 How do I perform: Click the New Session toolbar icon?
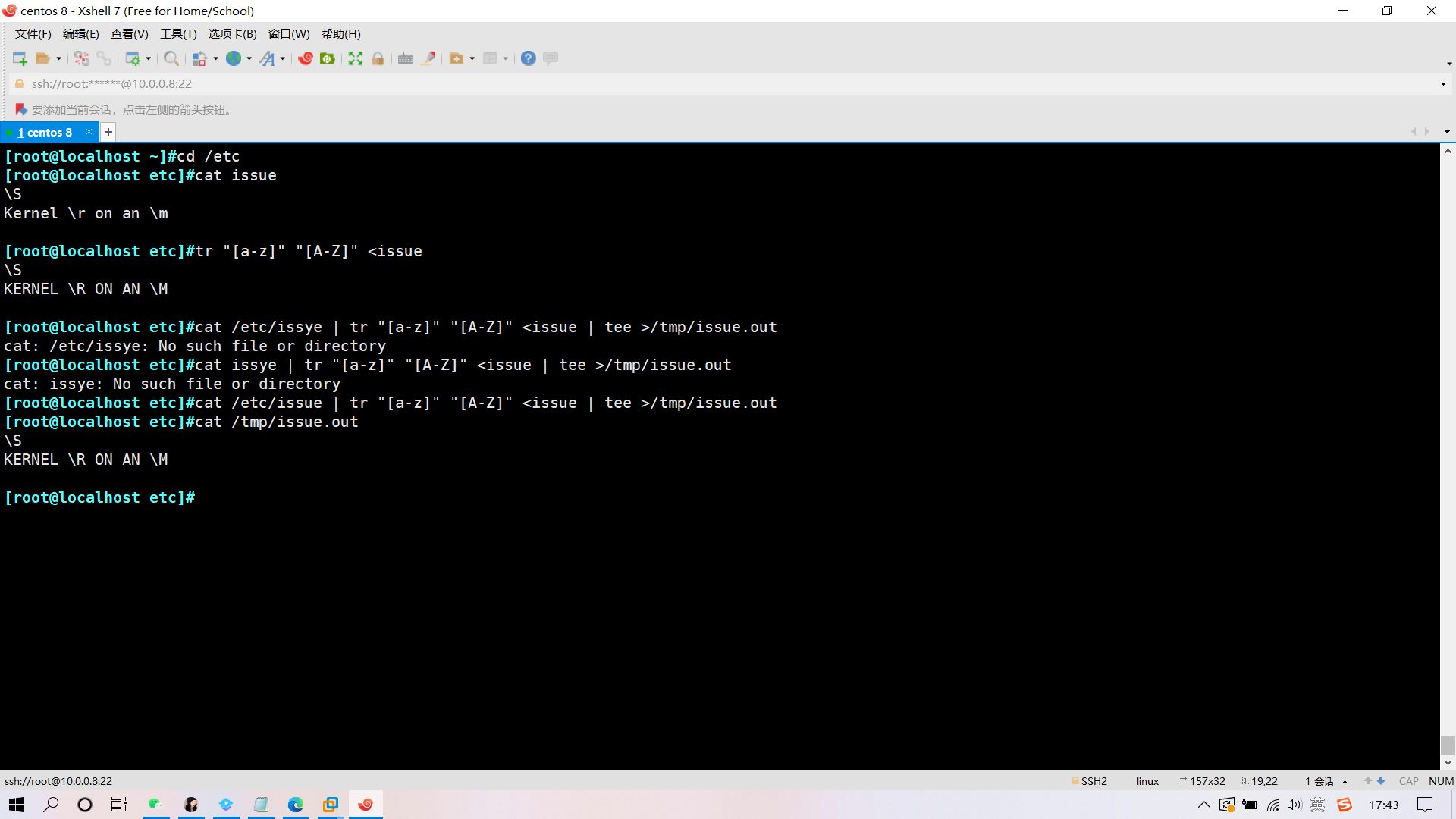click(x=20, y=58)
